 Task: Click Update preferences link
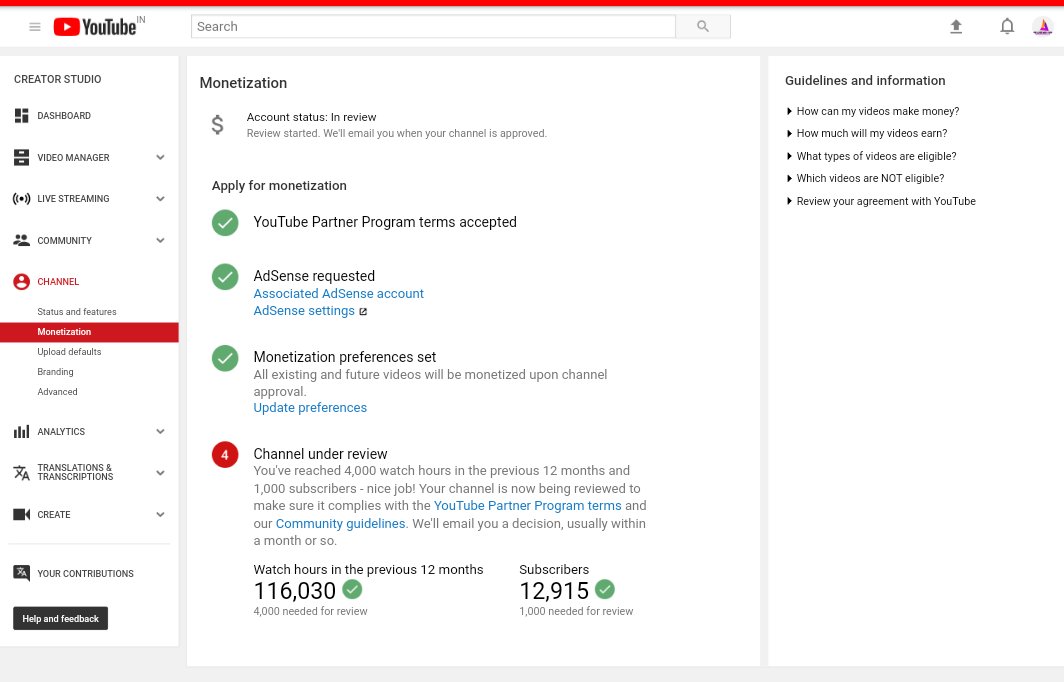[310, 408]
